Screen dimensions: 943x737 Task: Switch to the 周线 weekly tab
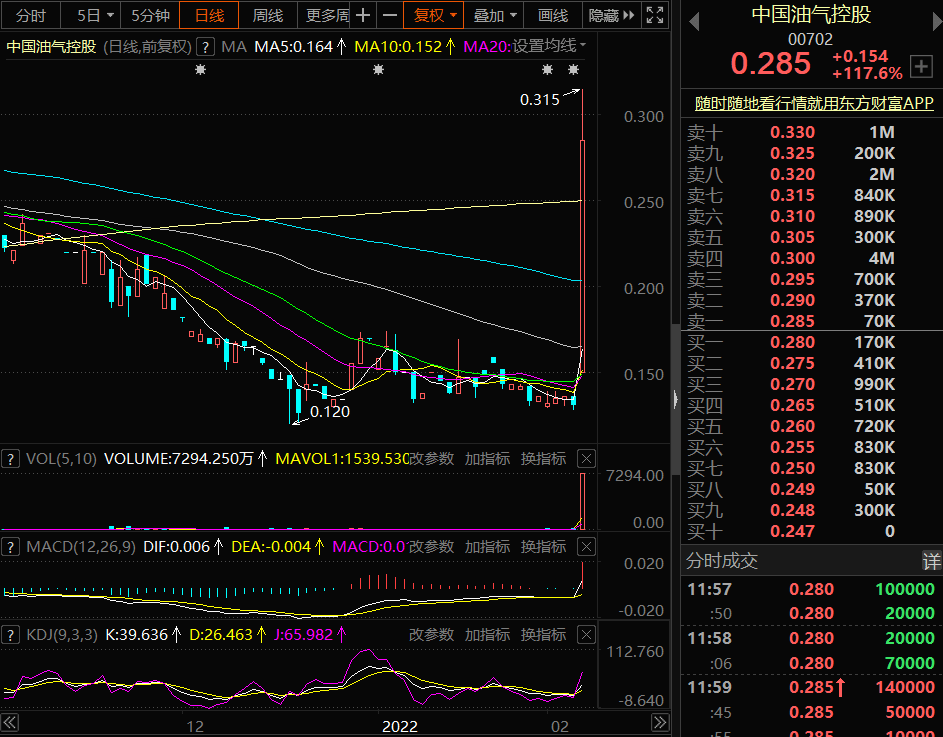point(267,15)
